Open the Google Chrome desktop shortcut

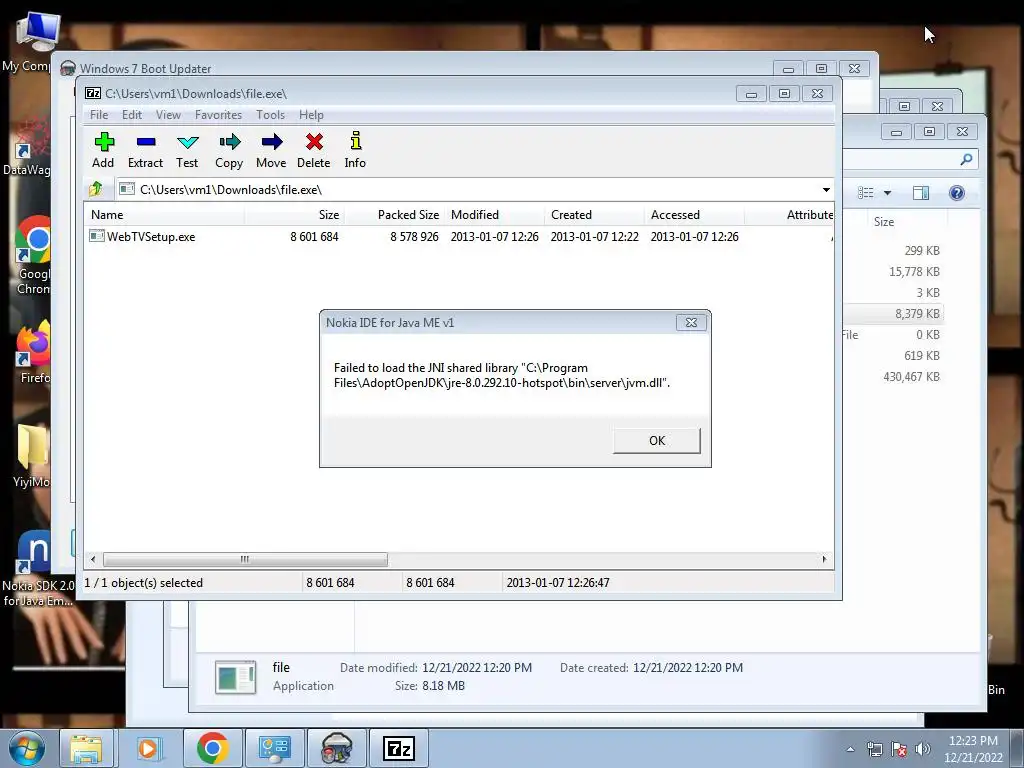coord(33,255)
